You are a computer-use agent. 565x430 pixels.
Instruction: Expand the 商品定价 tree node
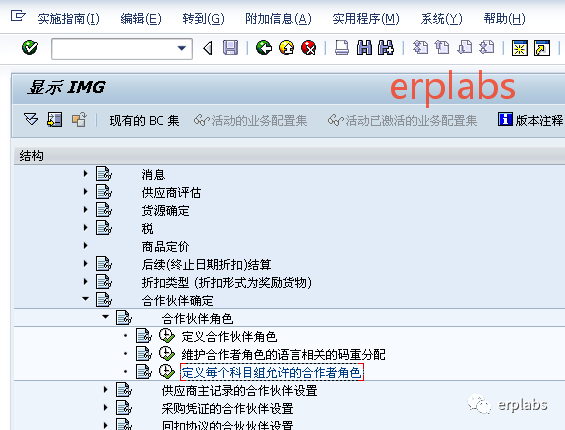click(85, 245)
